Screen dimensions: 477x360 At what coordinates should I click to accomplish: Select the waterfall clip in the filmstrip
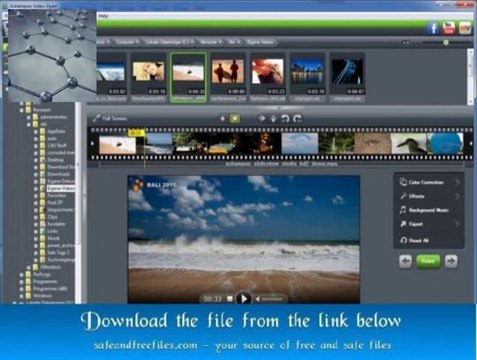click(x=336, y=144)
